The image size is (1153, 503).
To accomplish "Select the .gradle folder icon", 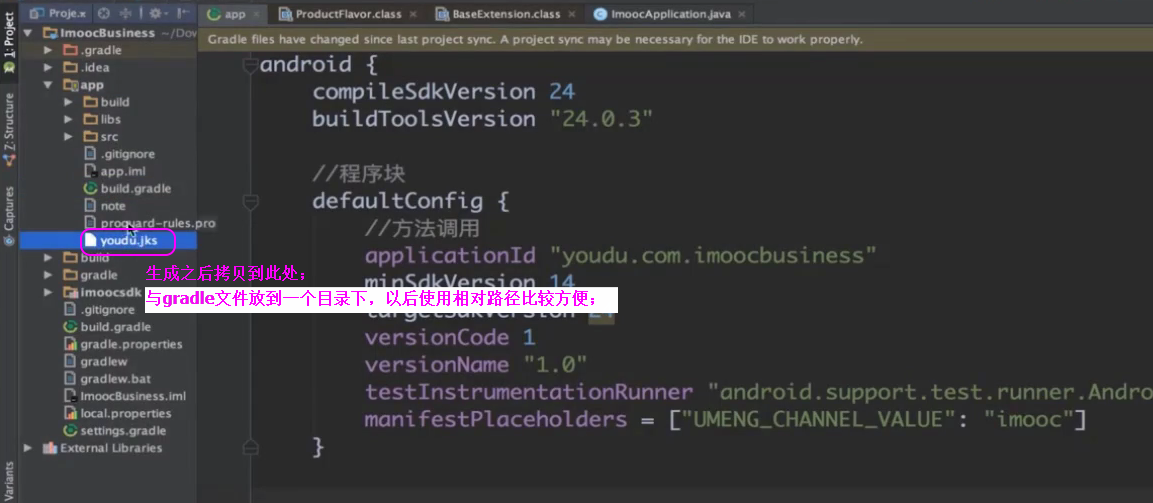I will tap(71, 50).
